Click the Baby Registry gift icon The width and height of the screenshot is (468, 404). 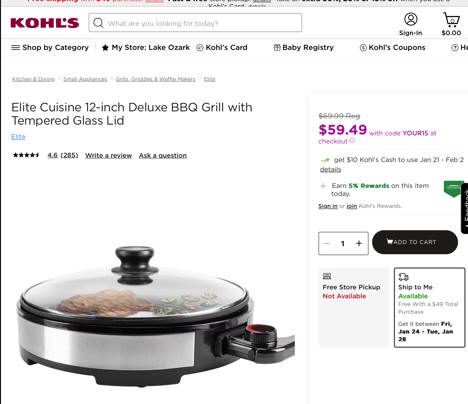tap(277, 48)
